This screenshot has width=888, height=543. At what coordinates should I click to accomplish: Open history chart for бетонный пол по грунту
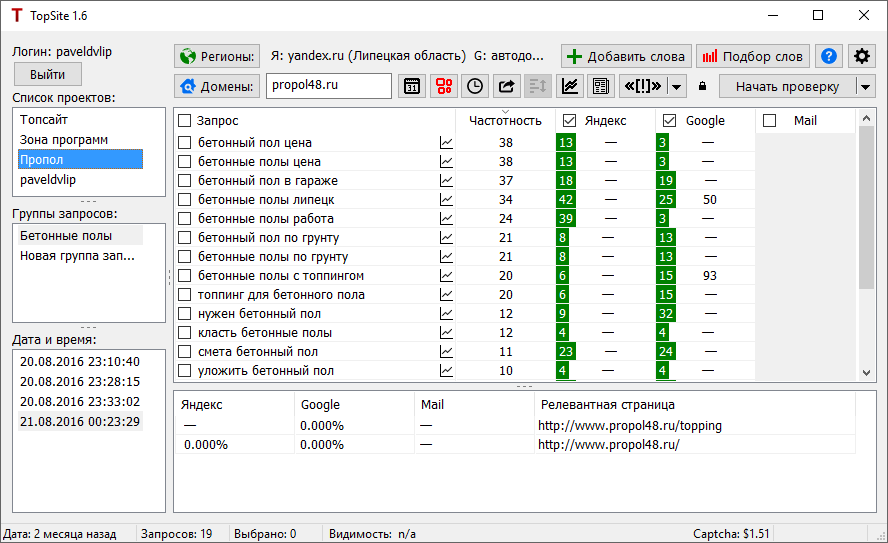point(446,238)
